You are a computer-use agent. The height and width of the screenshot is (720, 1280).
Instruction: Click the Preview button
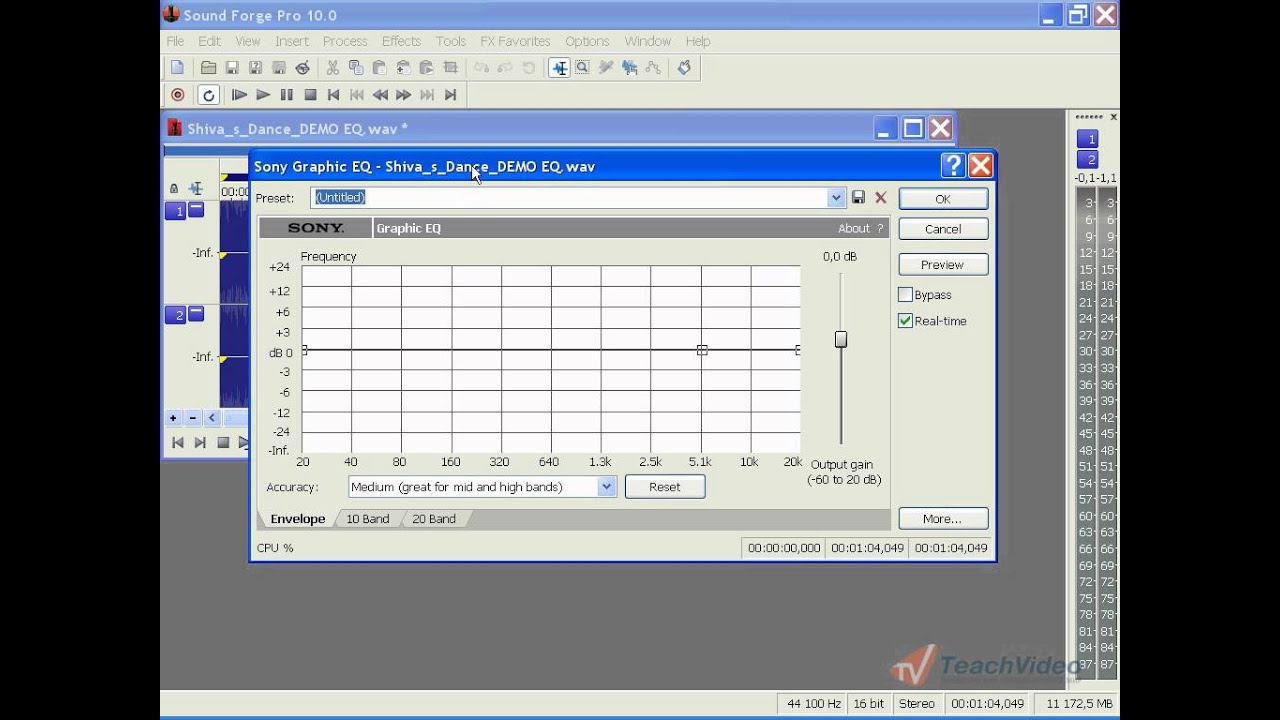pyautogui.click(x=943, y=265)
